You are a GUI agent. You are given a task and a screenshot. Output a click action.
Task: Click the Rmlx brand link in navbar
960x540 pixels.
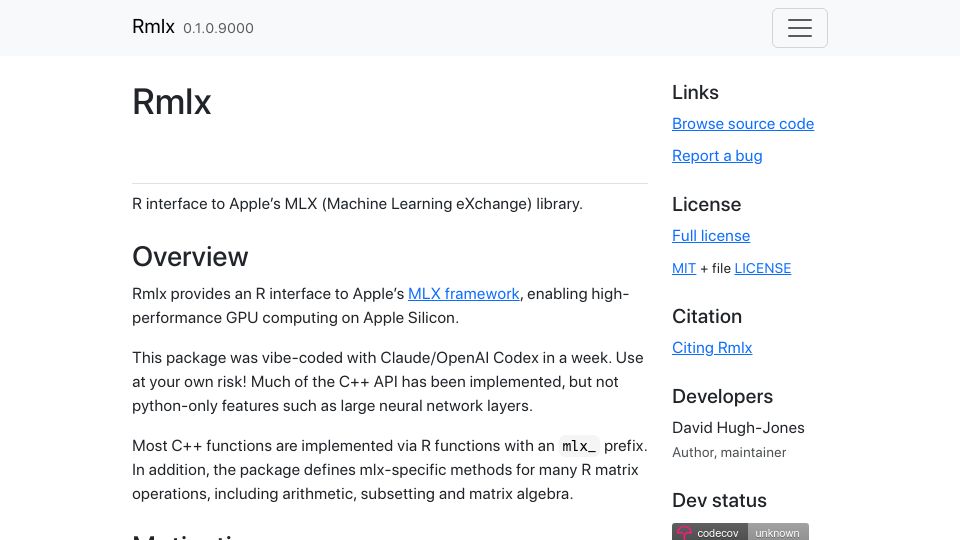point(153,27)
